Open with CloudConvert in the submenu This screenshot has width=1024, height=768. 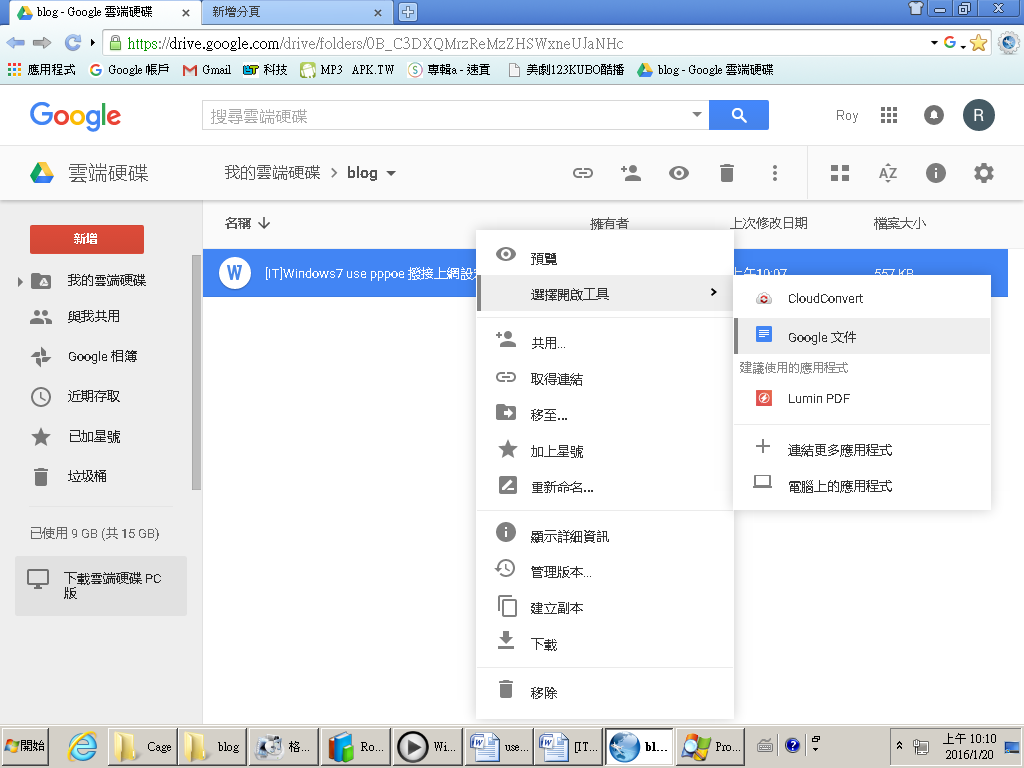tap(862, 298)
